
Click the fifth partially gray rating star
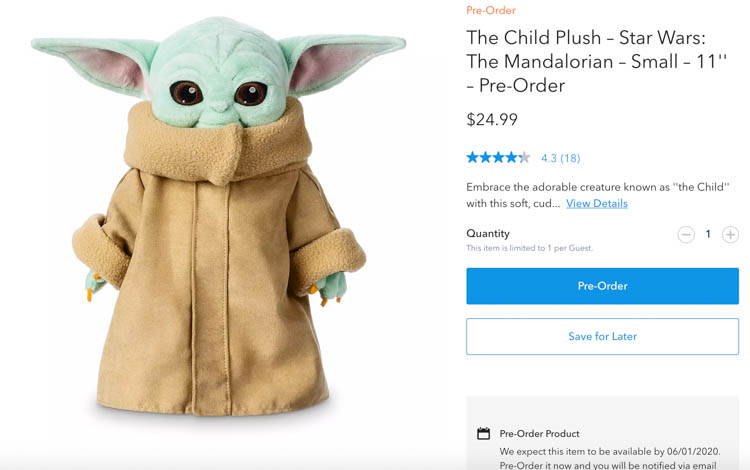point(524,157)
